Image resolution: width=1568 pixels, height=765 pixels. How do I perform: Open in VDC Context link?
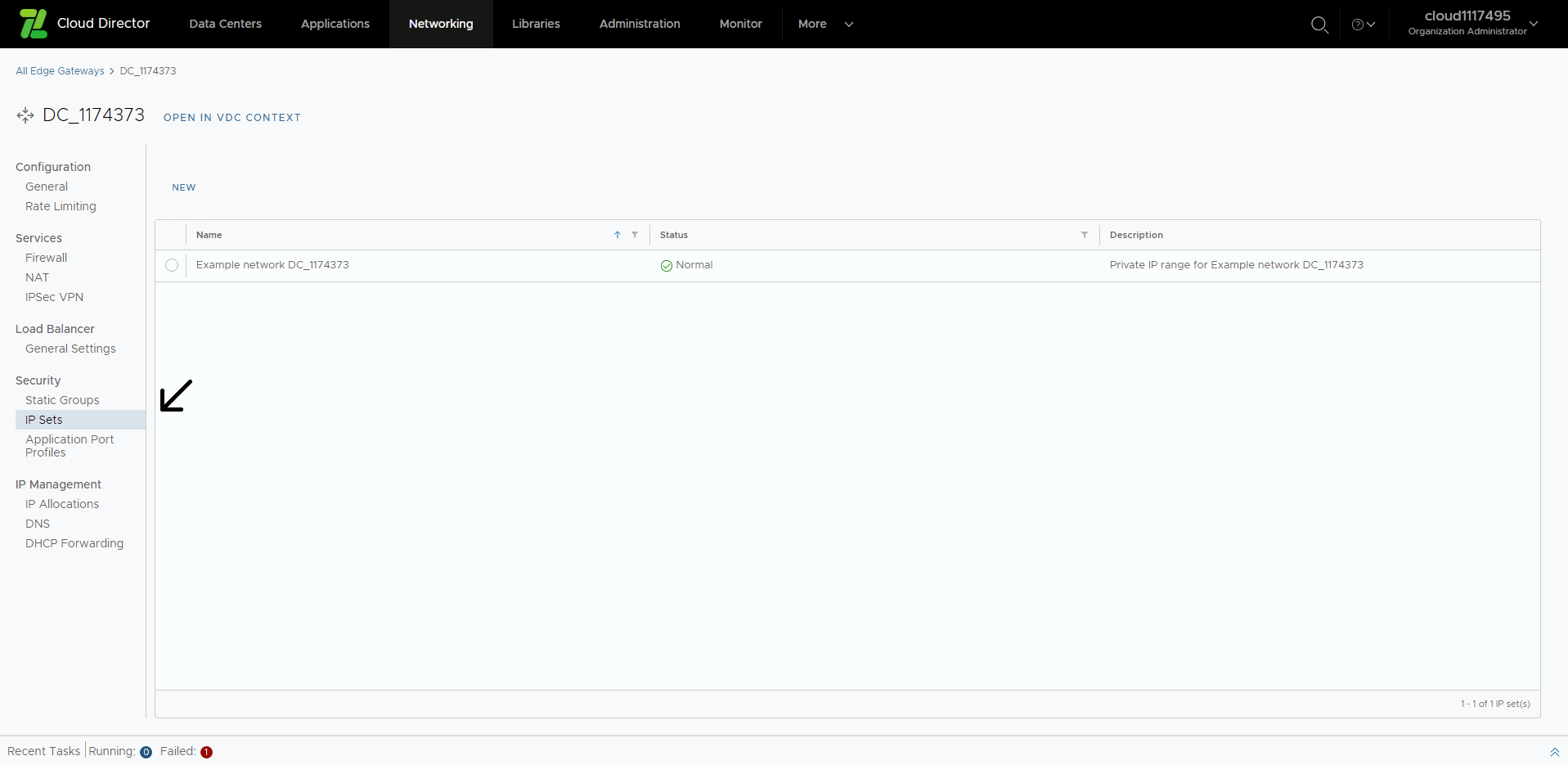232,117
